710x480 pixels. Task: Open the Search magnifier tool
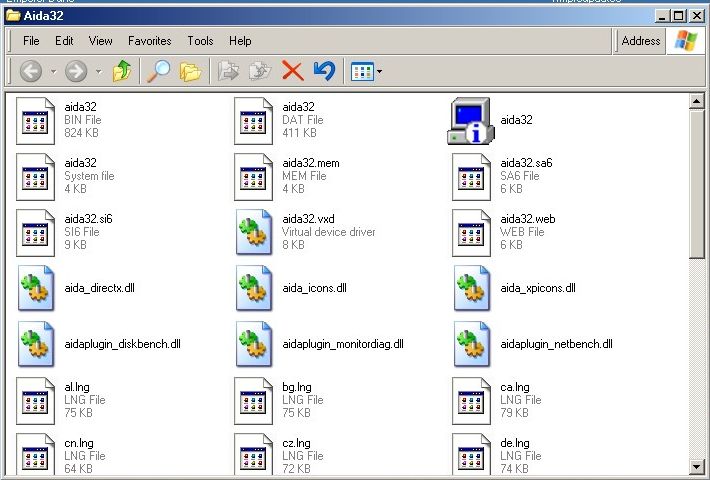tap(158, 71)
